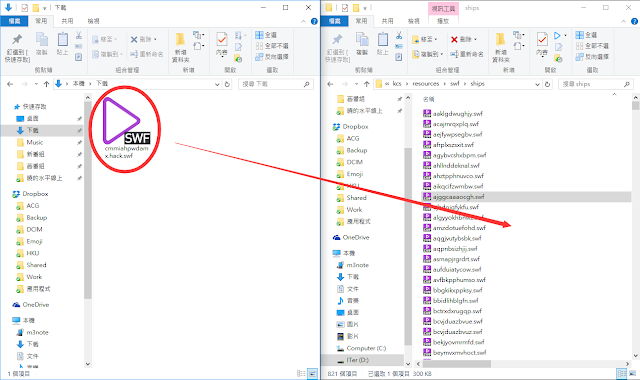Image resolution: width=640 pixels, height=380 pixels.
Task: Click Invert selection in Downloads window ribbon
Action: click(271, 57)
